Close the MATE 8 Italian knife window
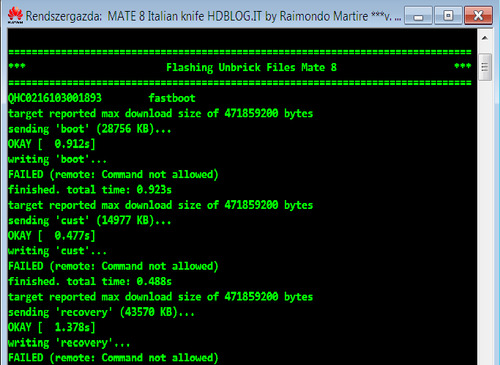Screen dimensions: 500x365 (478, 15)
